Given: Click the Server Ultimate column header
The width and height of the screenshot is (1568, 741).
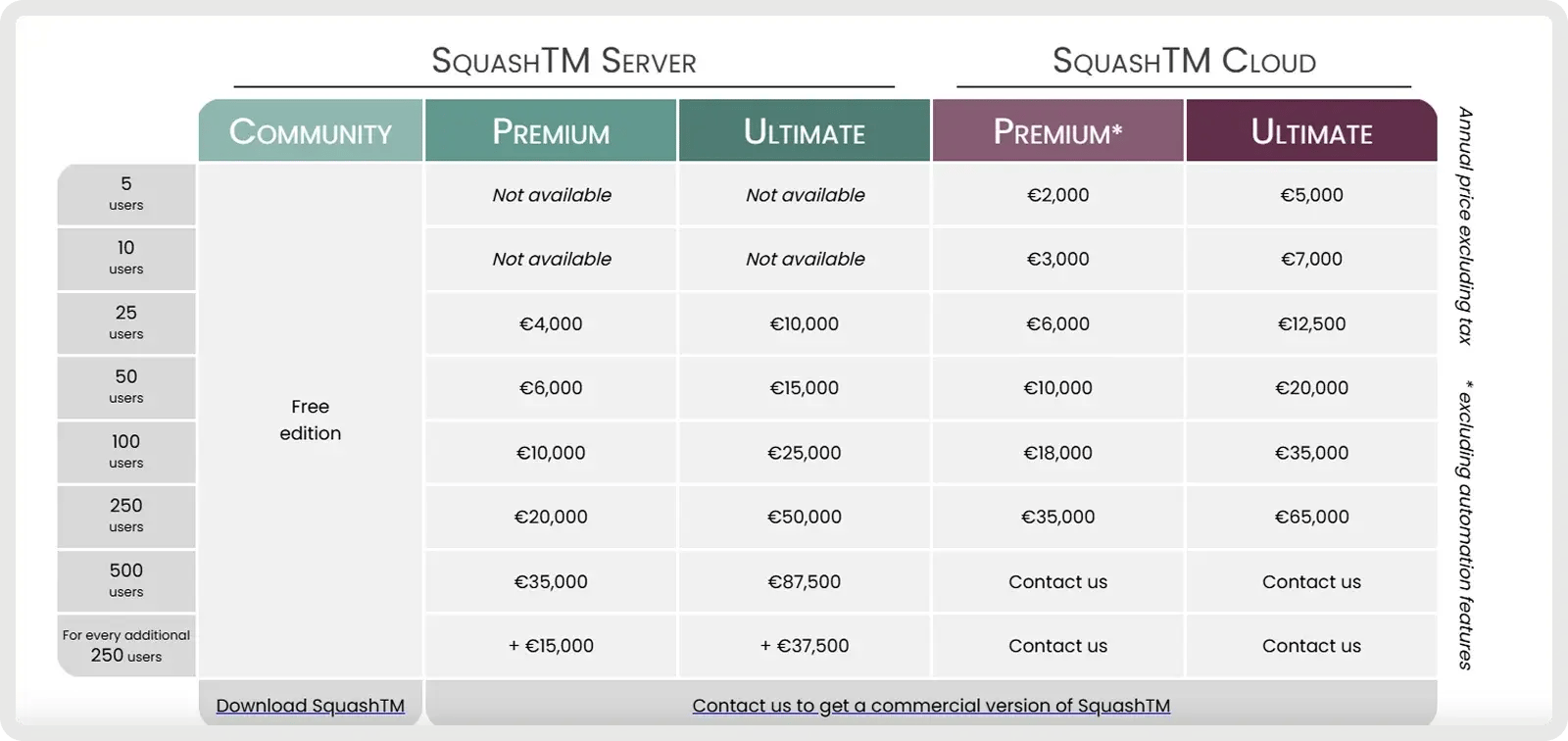Looking at the screenshot, I should point(804,131).
